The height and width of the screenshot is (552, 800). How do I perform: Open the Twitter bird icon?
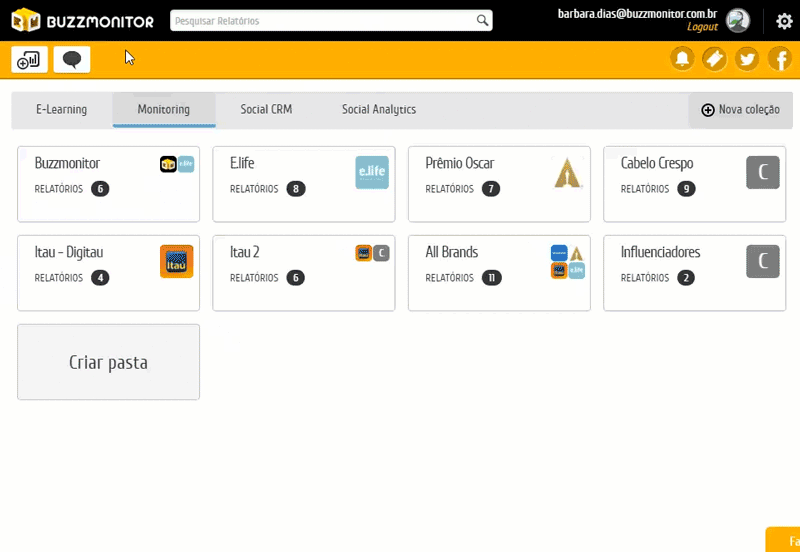click(x=747, y=59)
